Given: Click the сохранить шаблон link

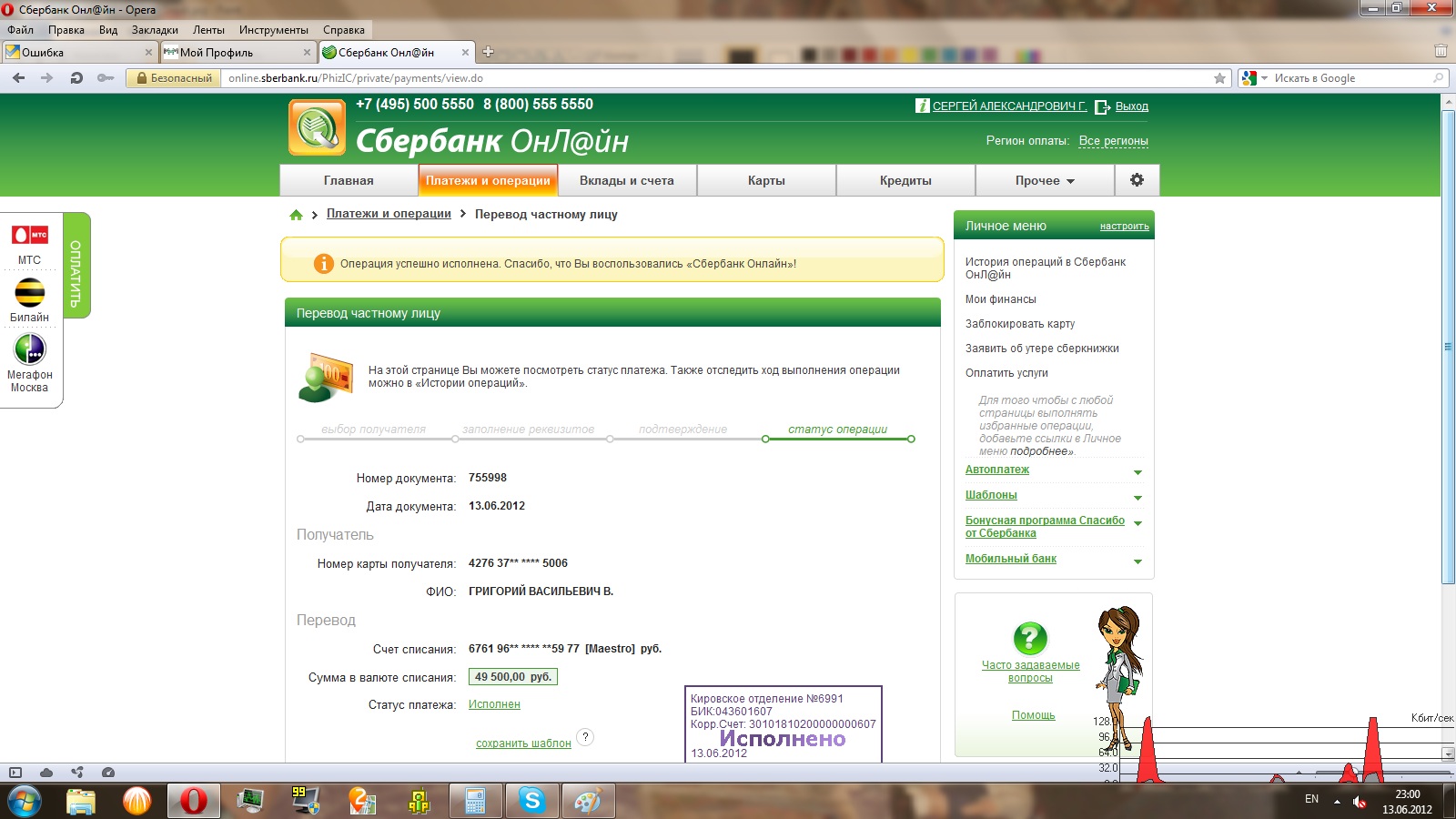Looking at the screenshot, I should [x=523, y=743].
